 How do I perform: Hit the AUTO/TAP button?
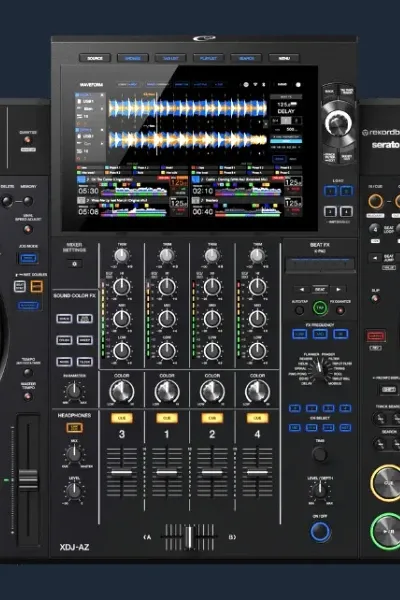[299, 310]
